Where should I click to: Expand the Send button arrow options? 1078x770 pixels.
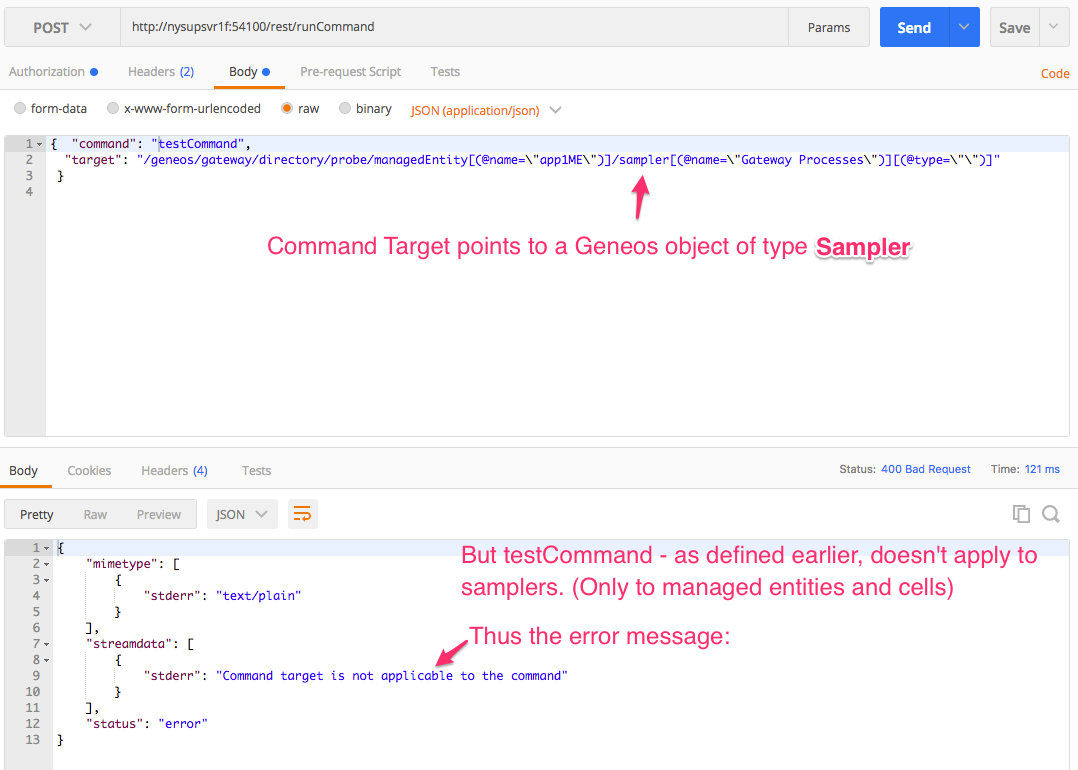964,28
